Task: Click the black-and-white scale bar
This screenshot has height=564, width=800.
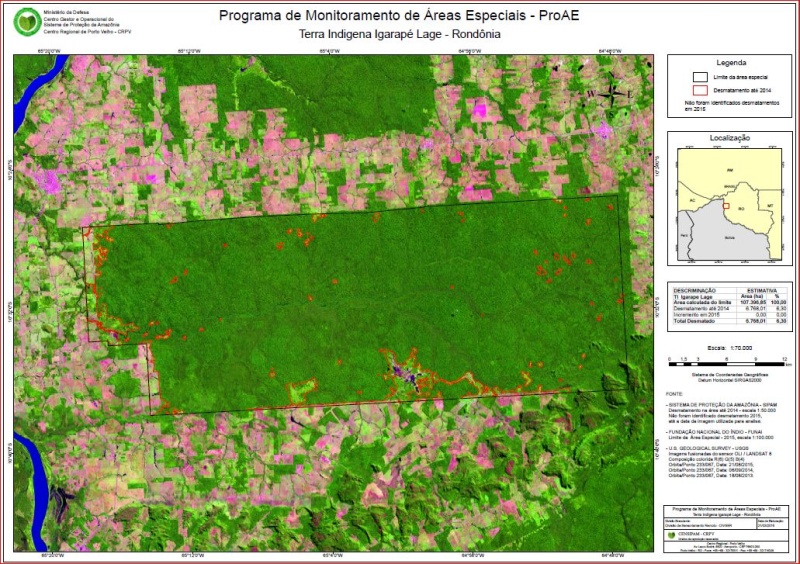Action: pyautogui.click(x=727, y=364)
